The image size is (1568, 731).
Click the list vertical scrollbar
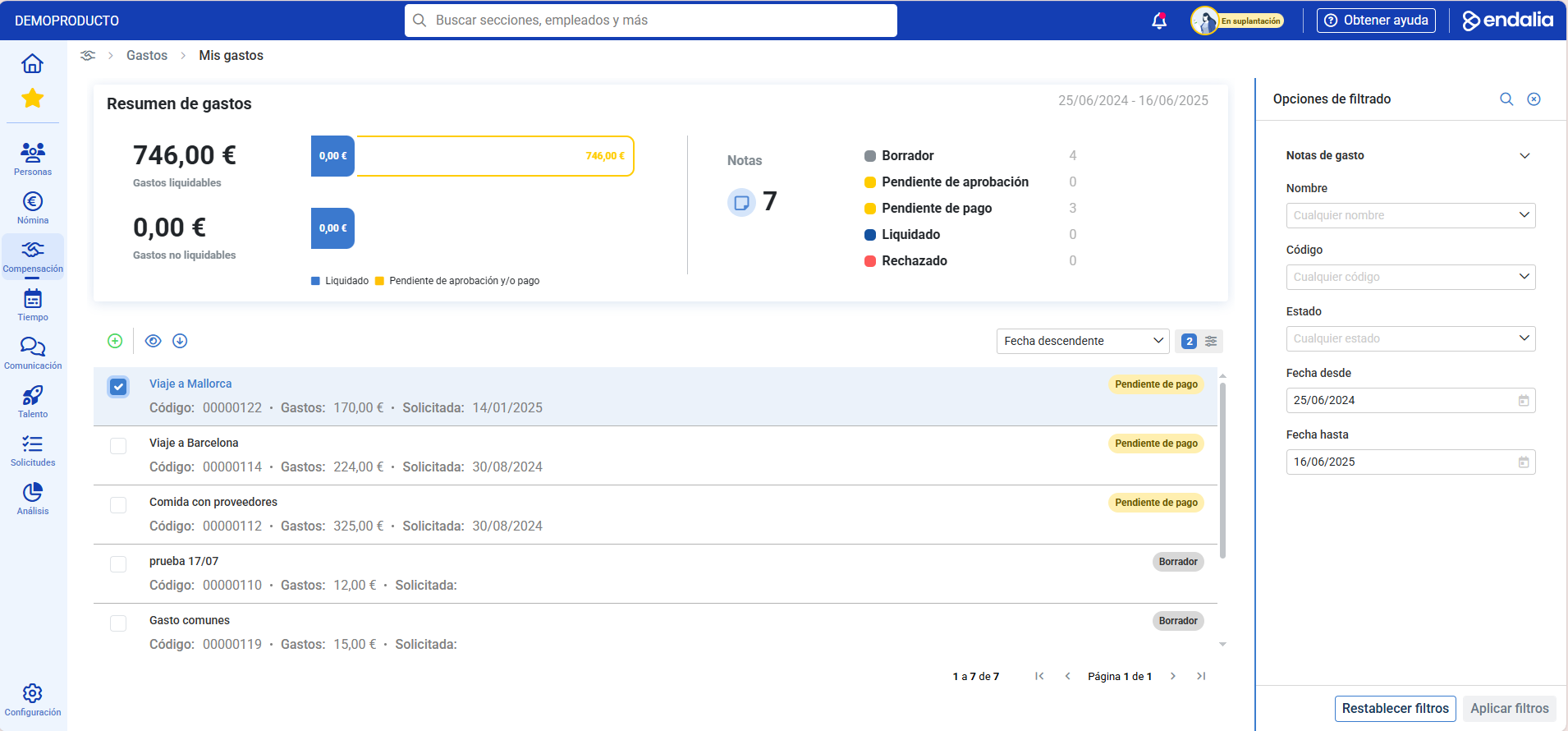click(1222, 471)
